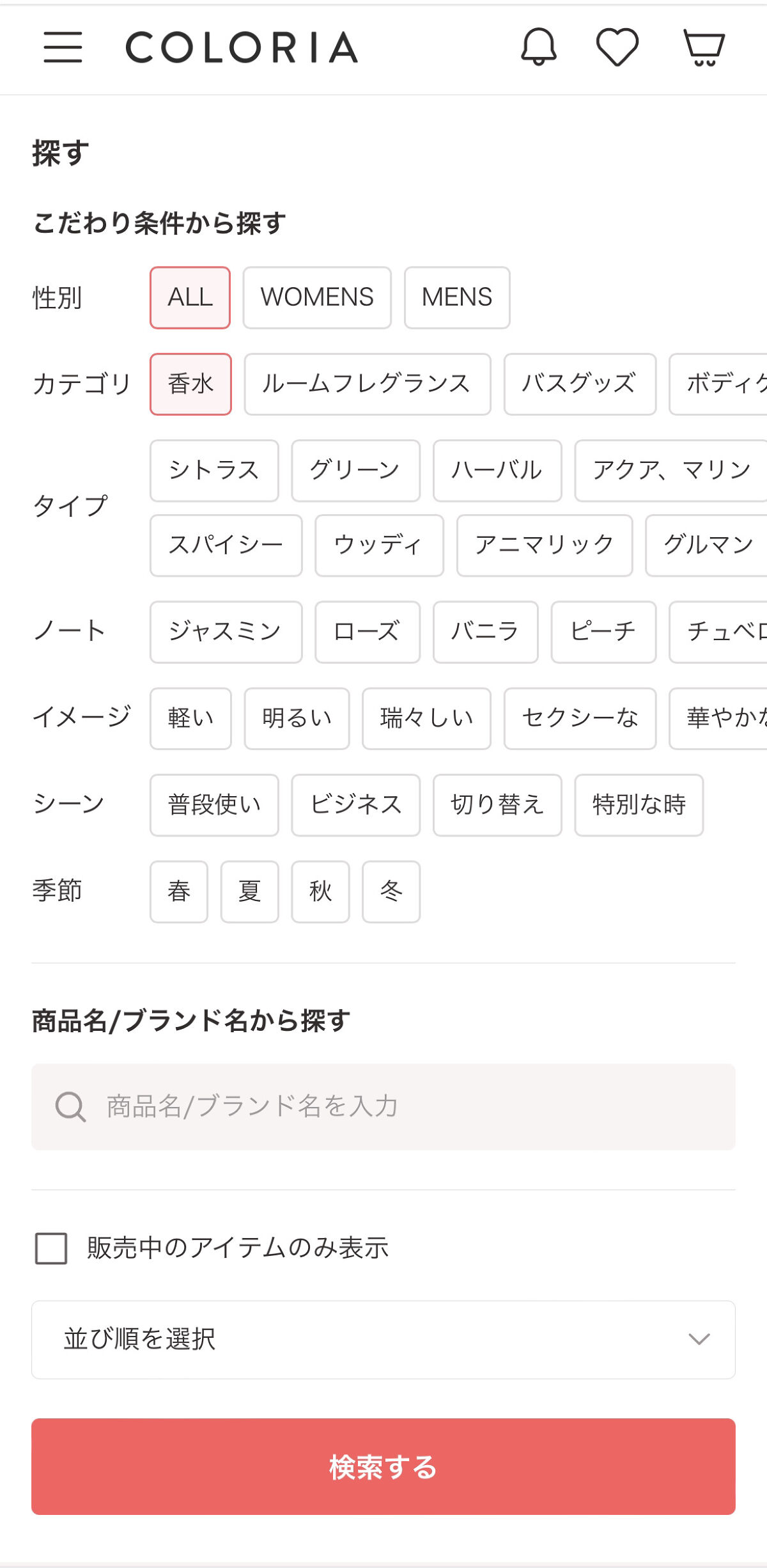Open the 並び順を選択 dropdown

[x=383, y=1340]
